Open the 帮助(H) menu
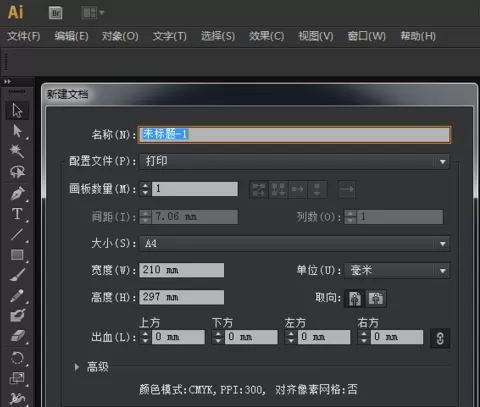The width and height of the screenshot is (480, 407). point(418,36)
